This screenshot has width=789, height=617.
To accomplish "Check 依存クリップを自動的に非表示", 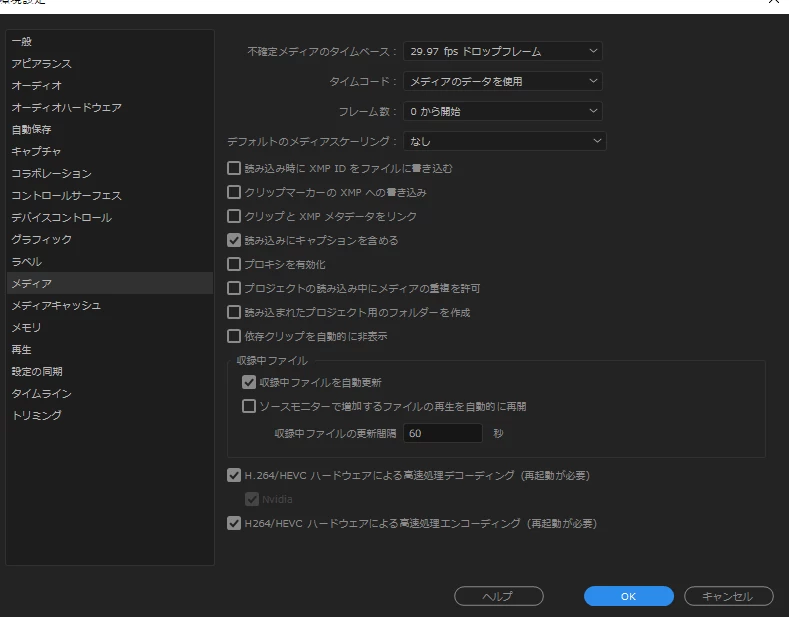I will 234,336.
